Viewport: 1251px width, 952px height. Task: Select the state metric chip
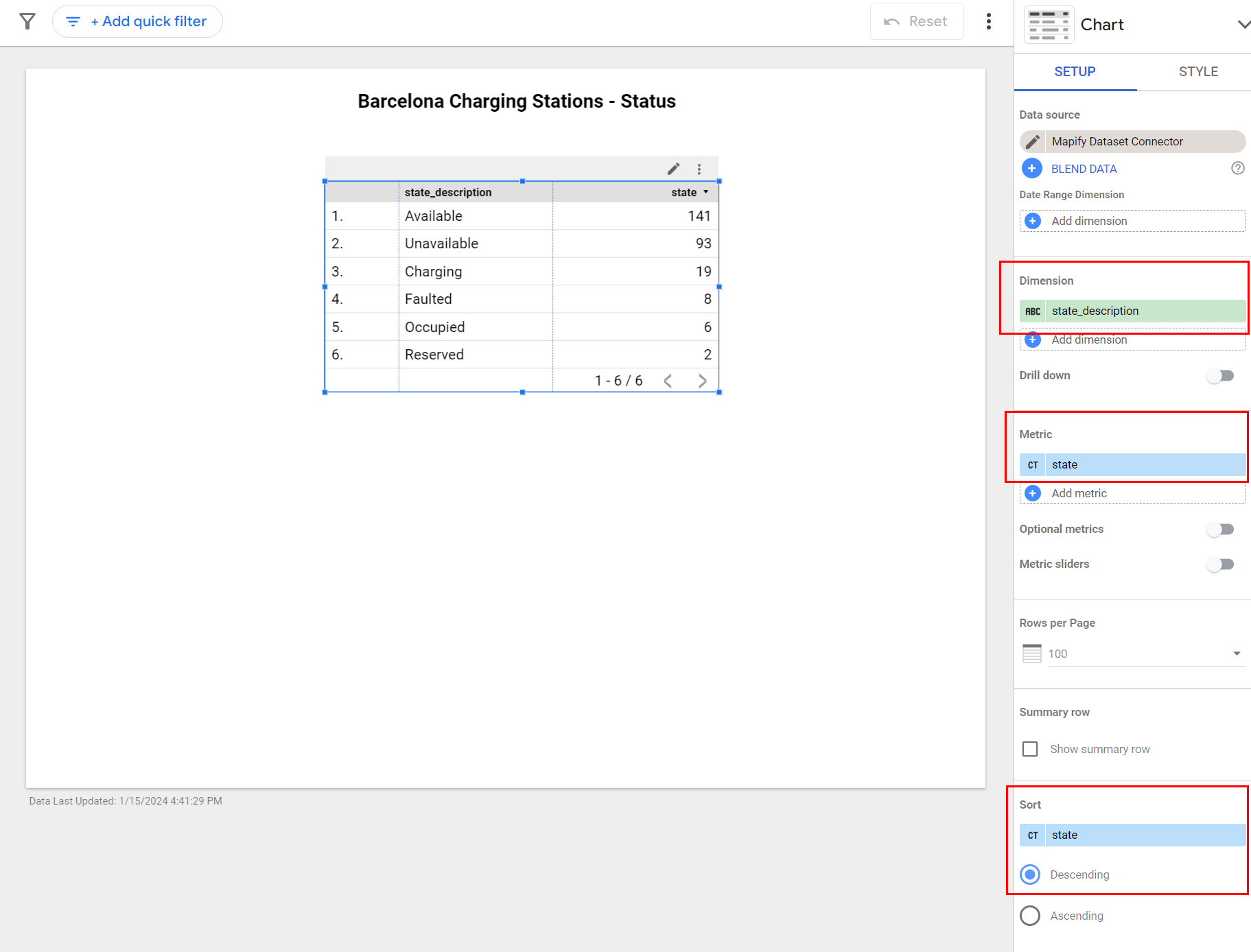[x=1132, y=464]
